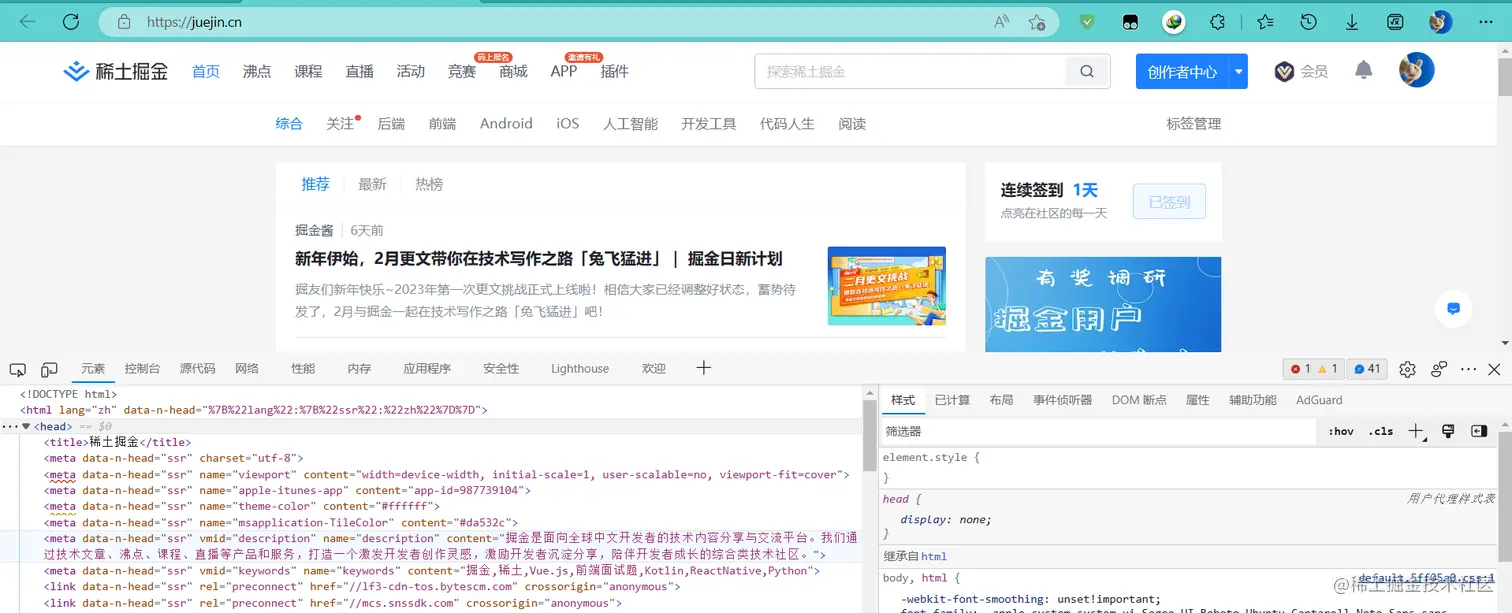Open the errors and warnings counter
Screen dimensions: 1512x613
point(1314,369)
